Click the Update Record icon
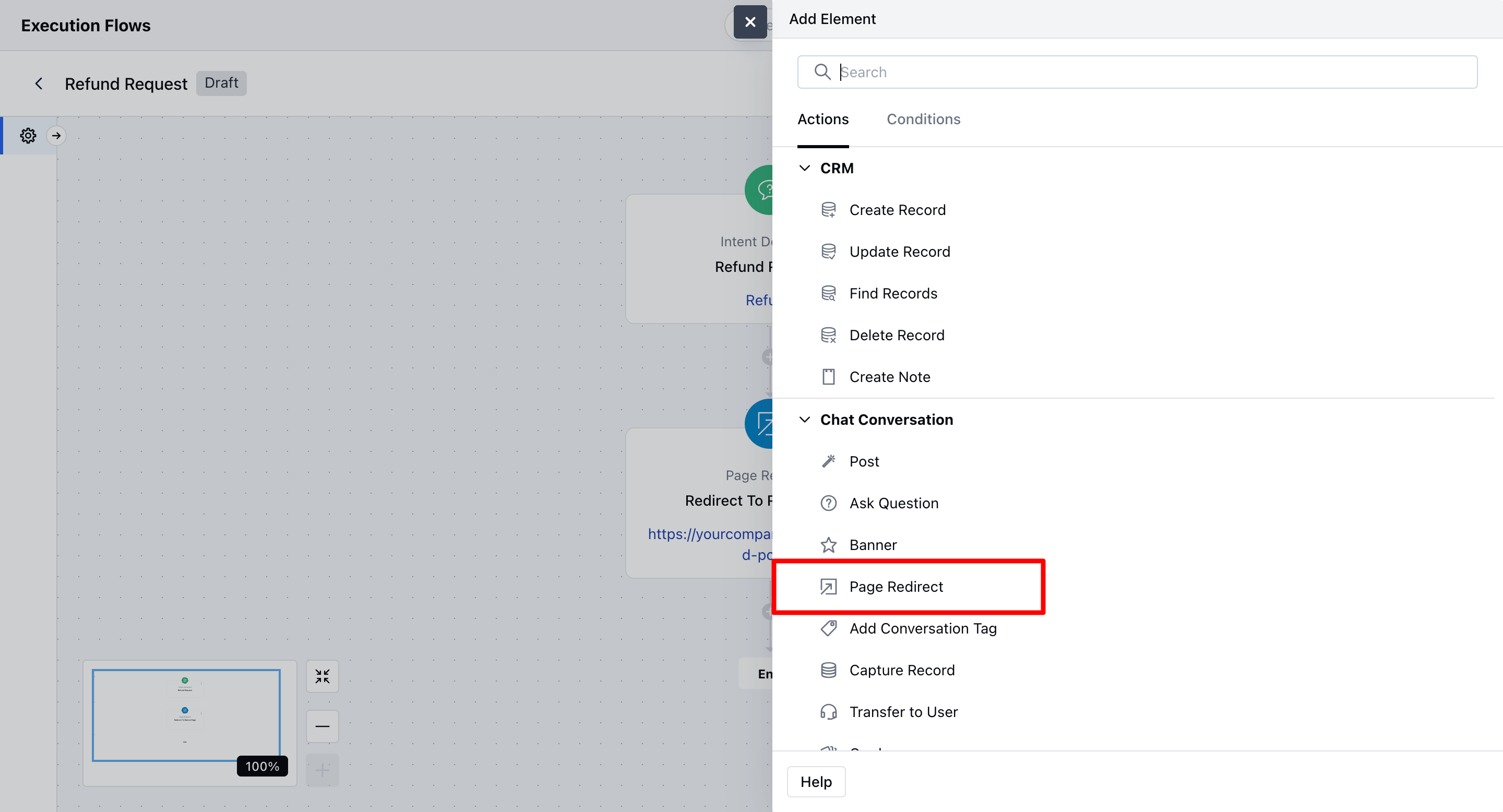Viewport: 1503px width, 812px height. click(x=828, y=252)
